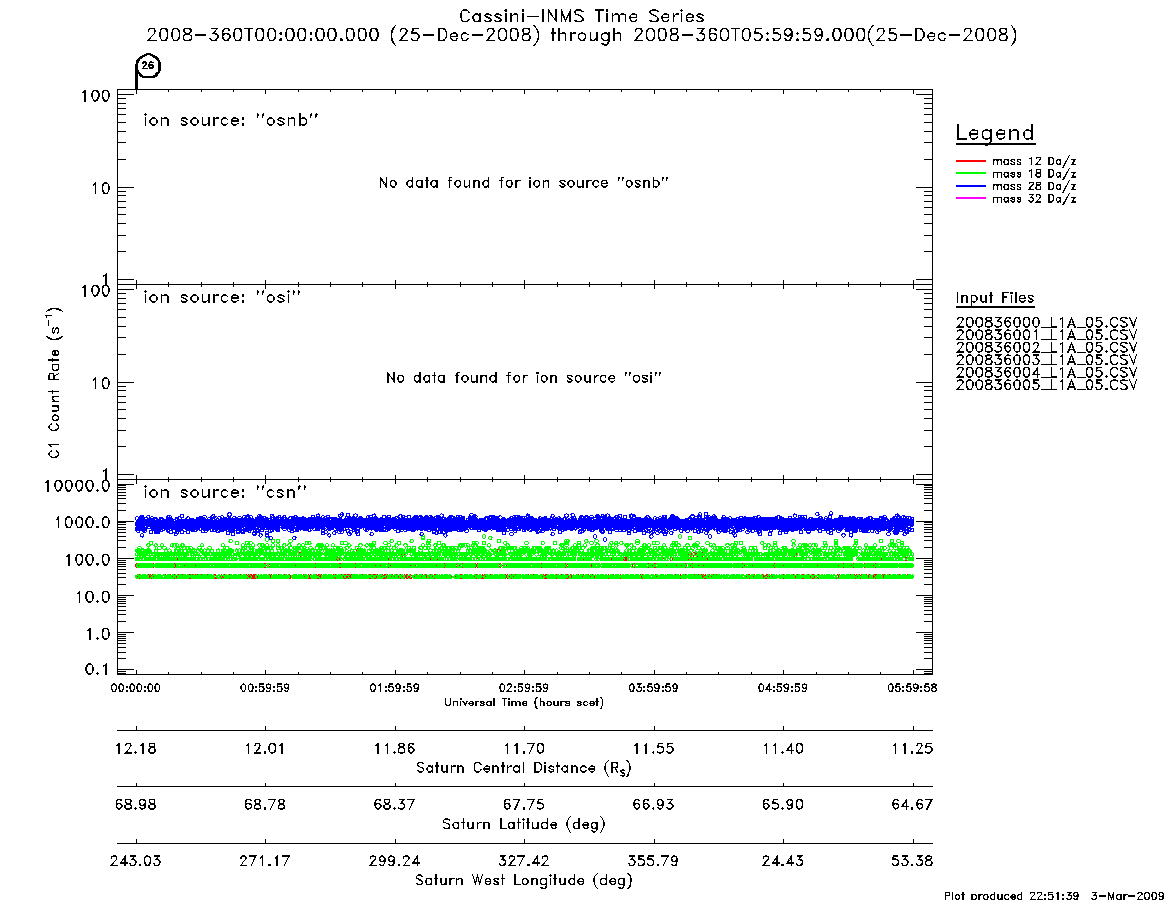Click the ion source "osnb" panel label
The image size is (1165, 900).
click(231, 120)
